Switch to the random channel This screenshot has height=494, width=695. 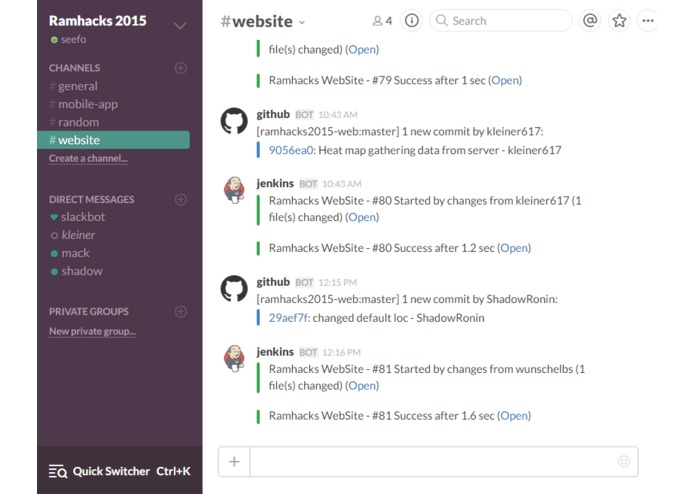pos(74,122)
